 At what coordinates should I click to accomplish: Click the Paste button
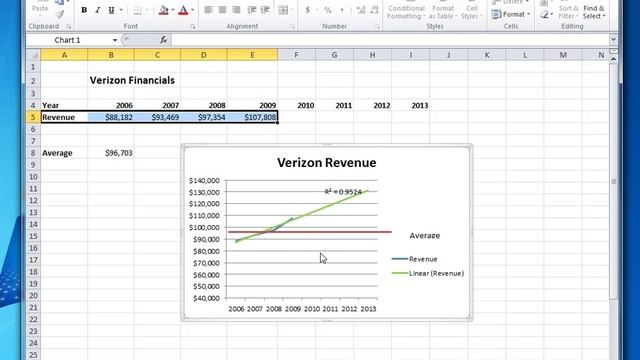click(40, 9)
